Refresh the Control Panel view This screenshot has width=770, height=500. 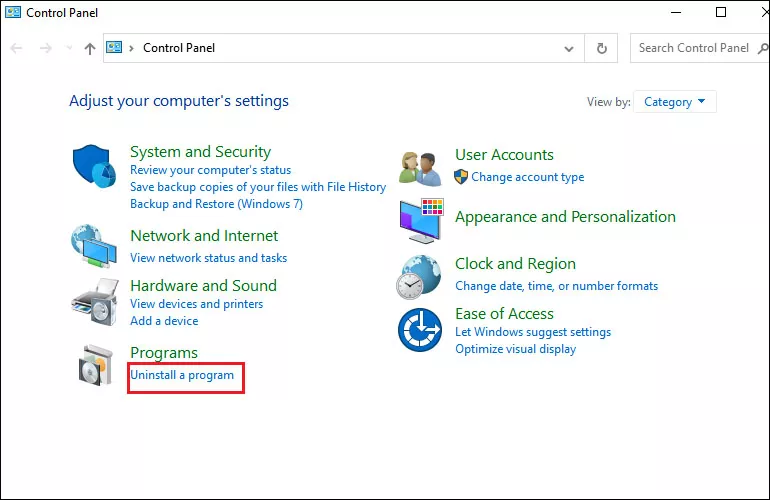click(x=602, y=48)
